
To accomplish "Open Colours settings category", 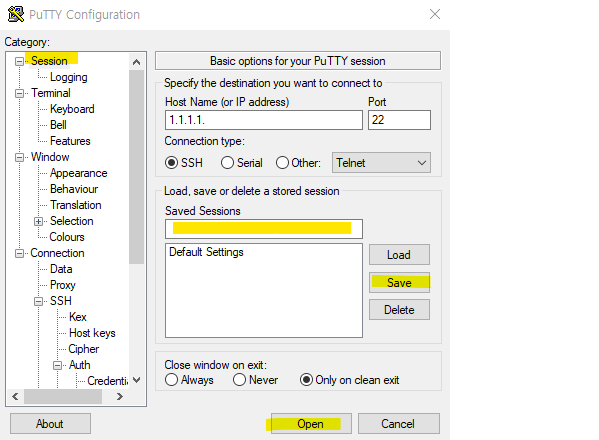I will click(67, 237).
